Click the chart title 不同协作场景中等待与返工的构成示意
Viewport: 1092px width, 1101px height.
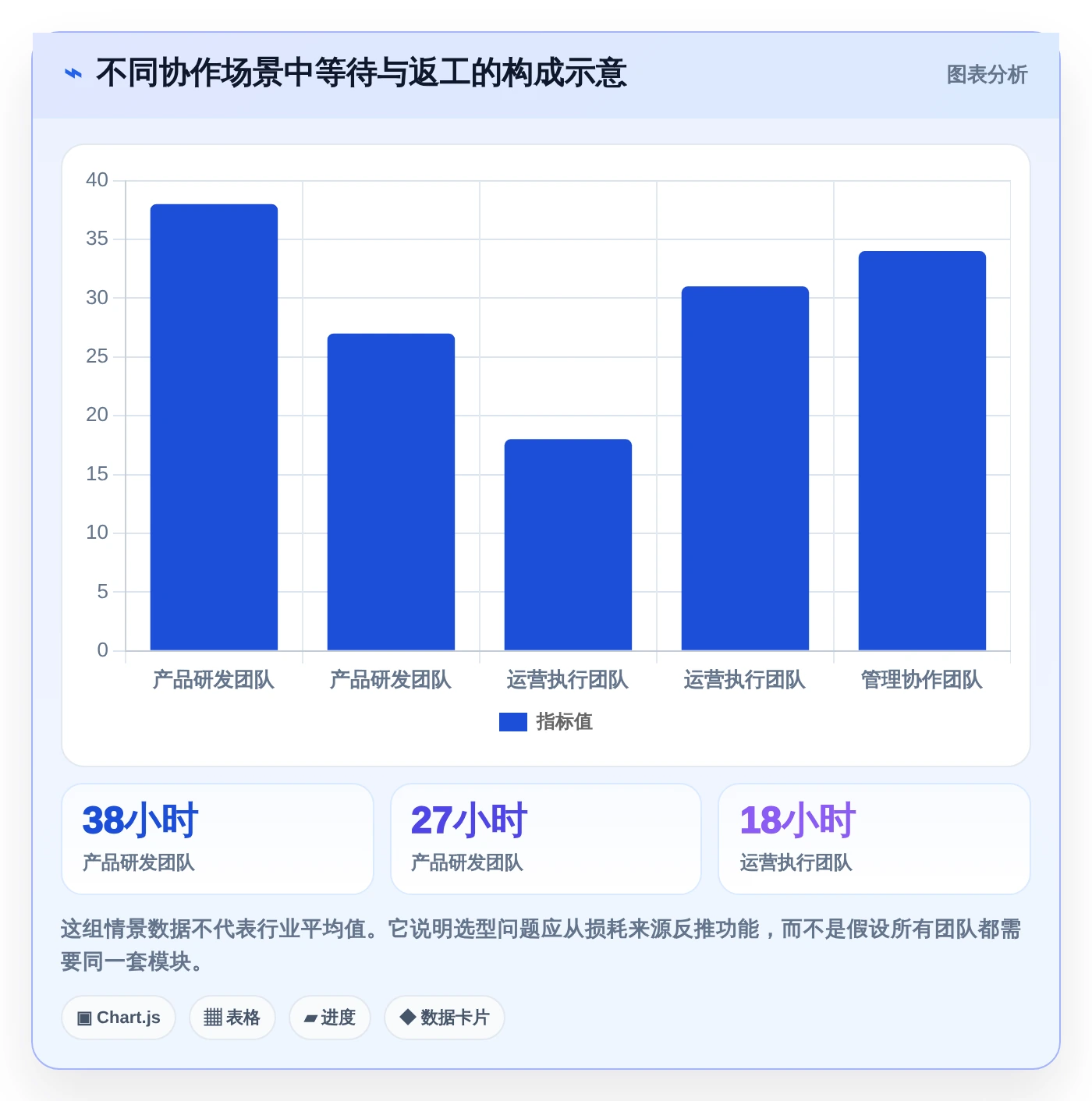click(361, 74)
